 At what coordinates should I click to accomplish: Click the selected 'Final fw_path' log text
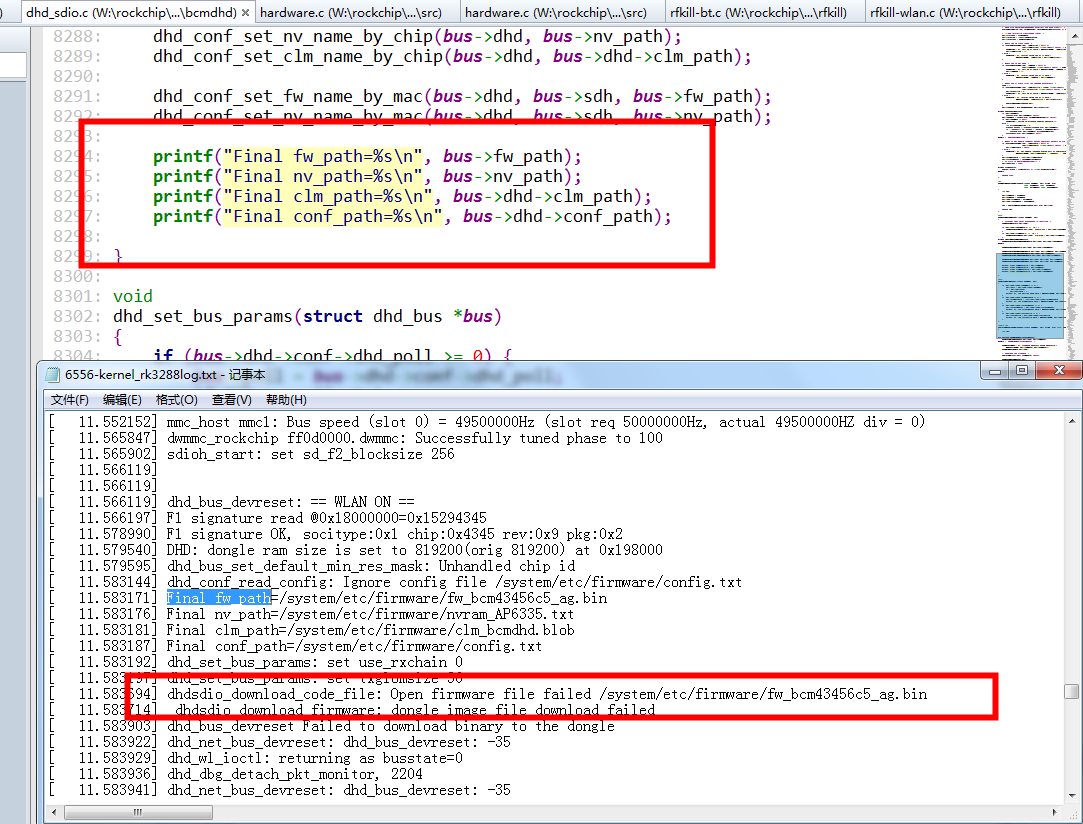(x=218, y=598)
